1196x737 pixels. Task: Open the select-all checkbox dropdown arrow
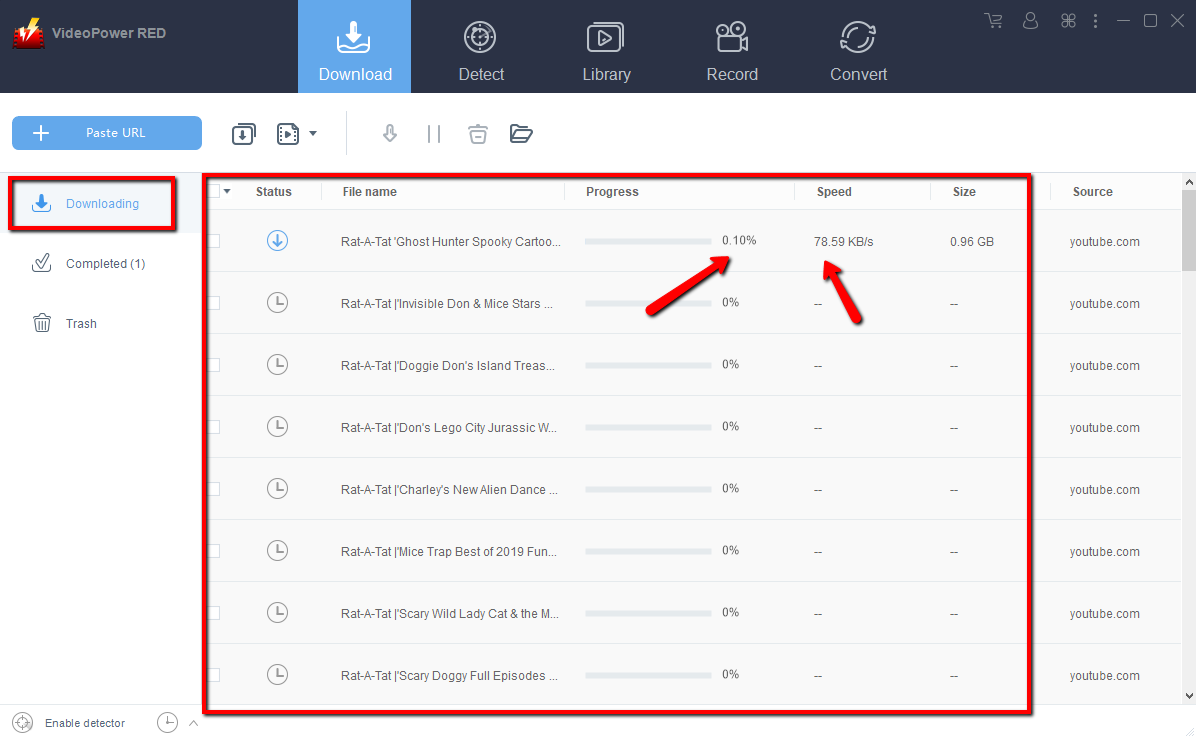tap(227, 192)
